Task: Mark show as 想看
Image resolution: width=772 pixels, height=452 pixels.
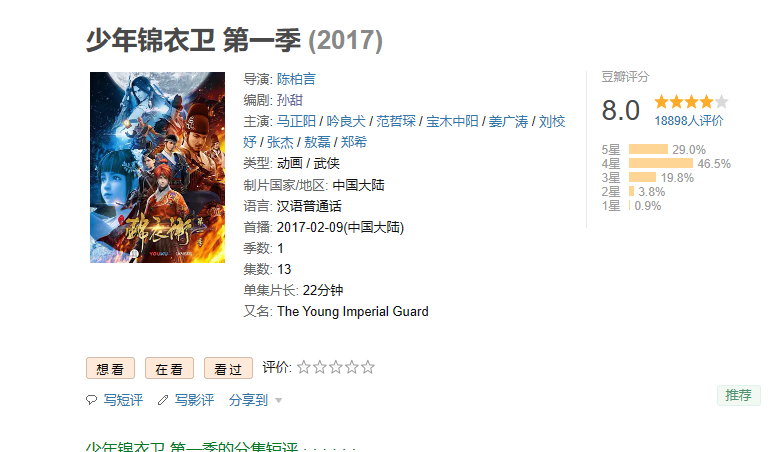Action: coord(110,368)
